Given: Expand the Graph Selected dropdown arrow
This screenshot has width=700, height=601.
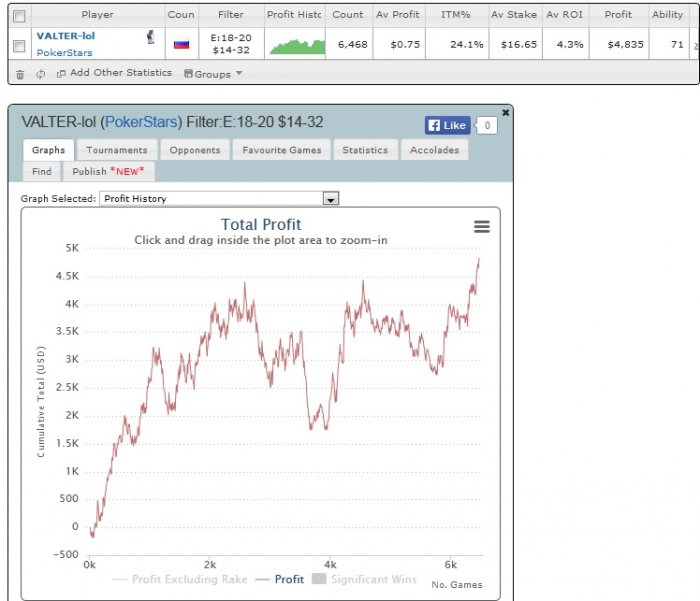Looking at the screenshot, I should pos(331,199).
